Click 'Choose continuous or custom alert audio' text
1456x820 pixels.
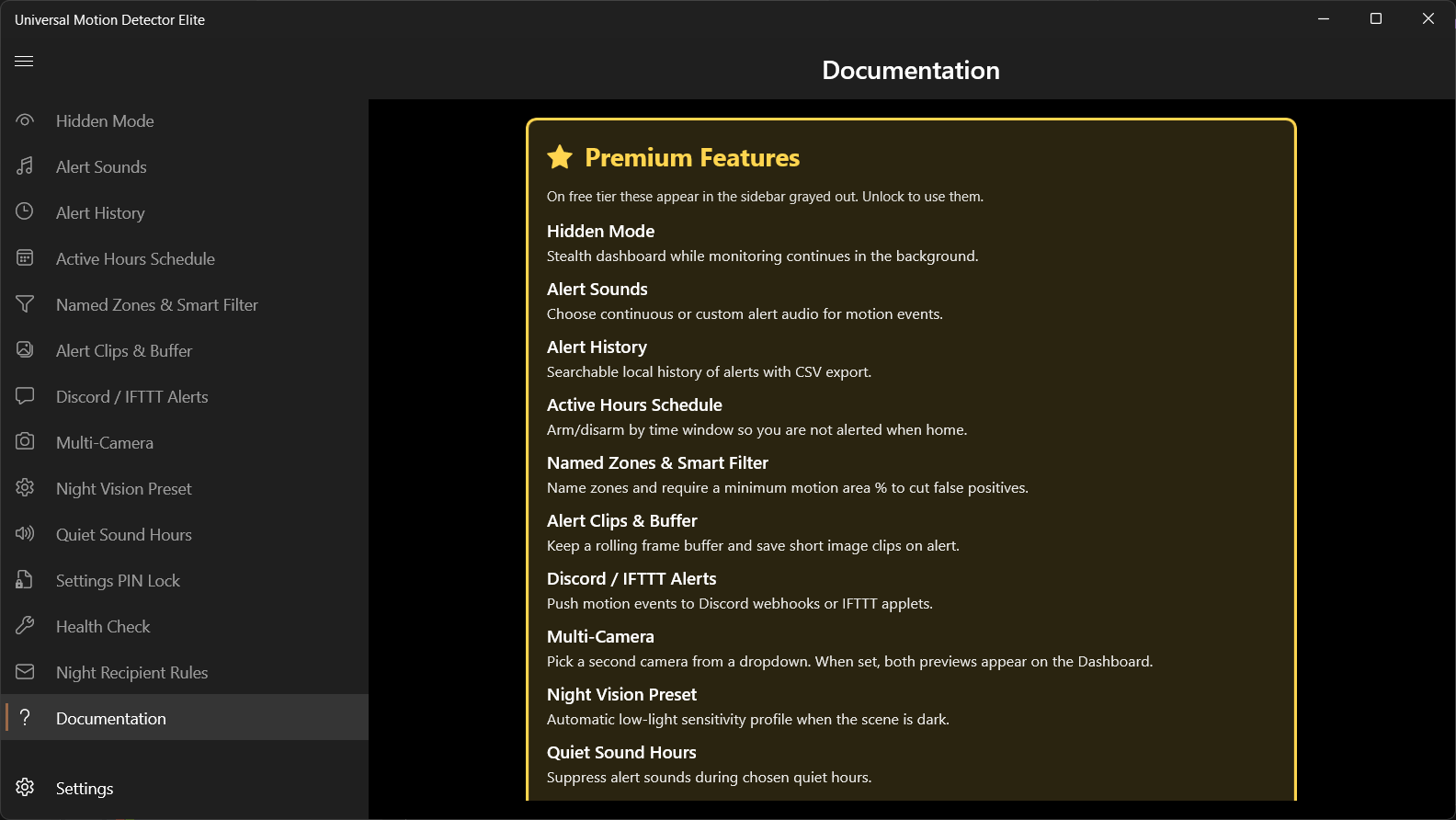tap(745, 314)
